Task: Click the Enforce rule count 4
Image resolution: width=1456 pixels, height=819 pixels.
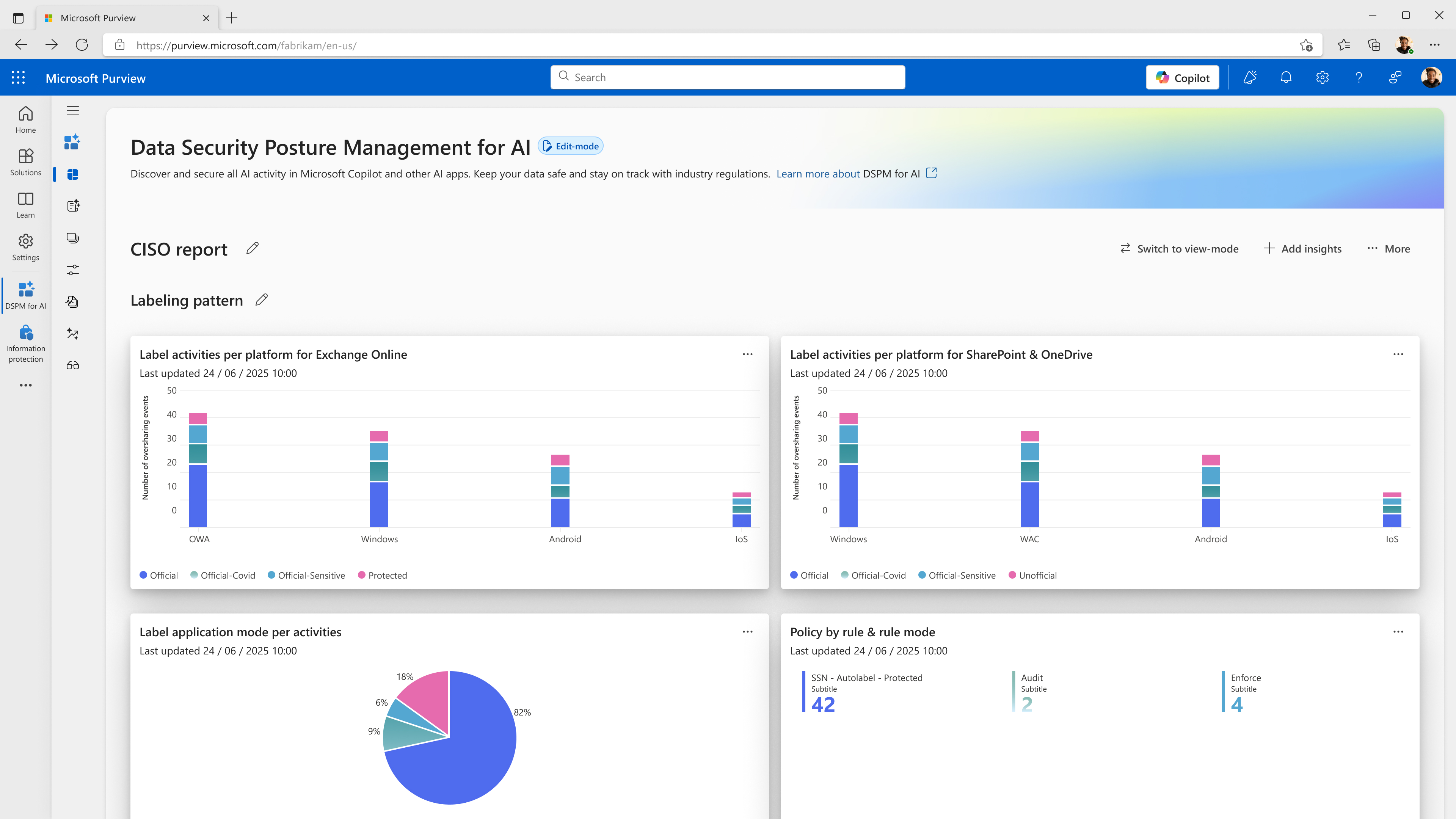Action: pos(1237,705)
